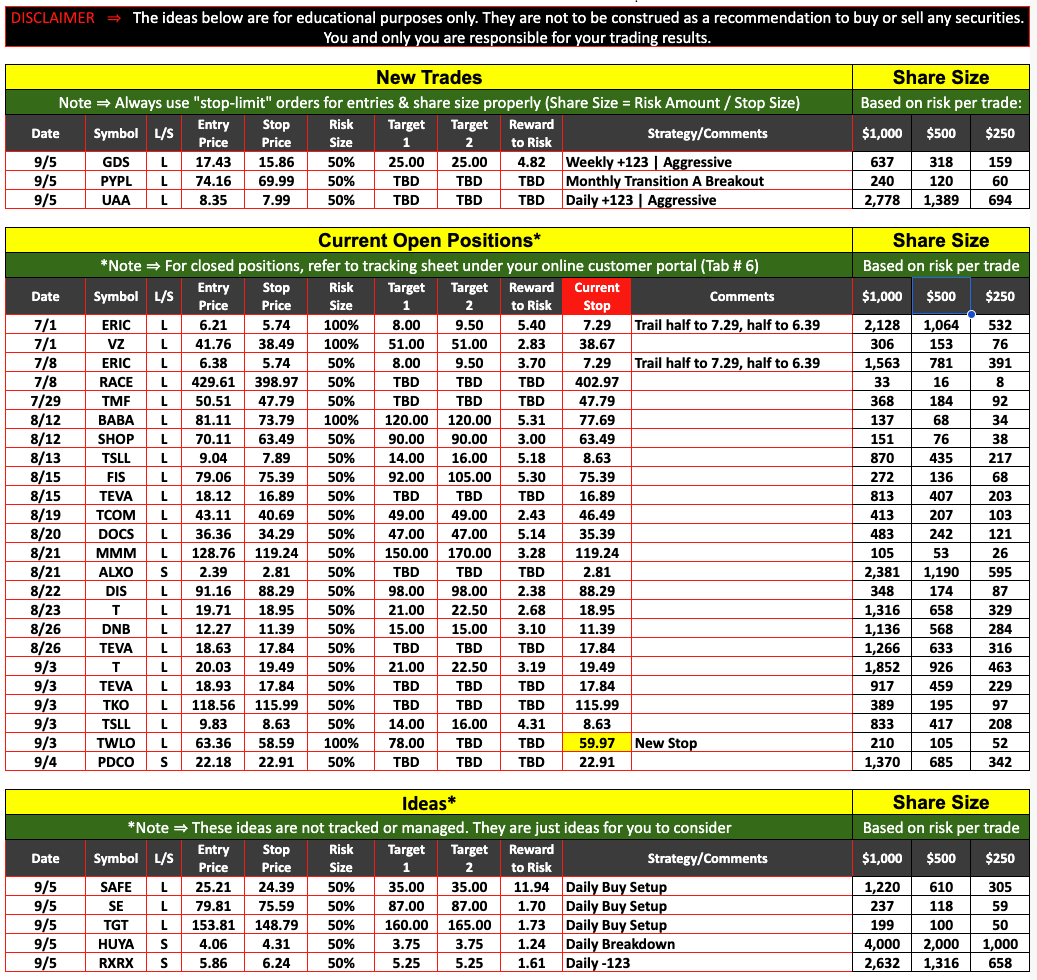Select the GDS symbol cell in New Trades

[116, 162]
